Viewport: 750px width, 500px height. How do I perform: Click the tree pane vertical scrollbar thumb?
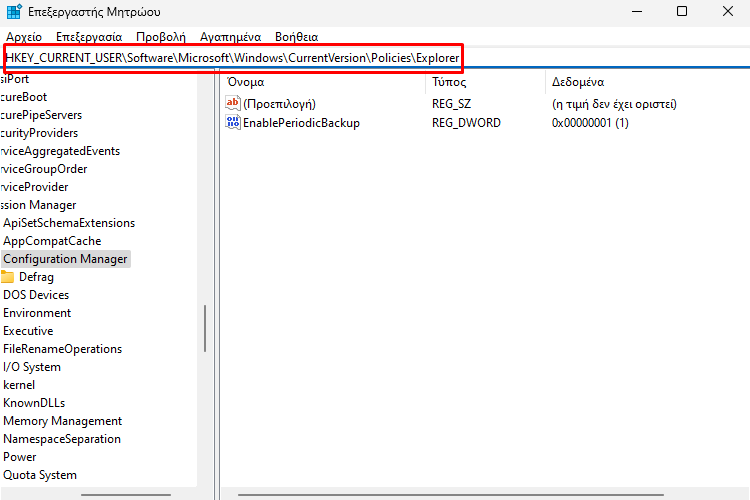pyautogui.click(x=205, y=328)
